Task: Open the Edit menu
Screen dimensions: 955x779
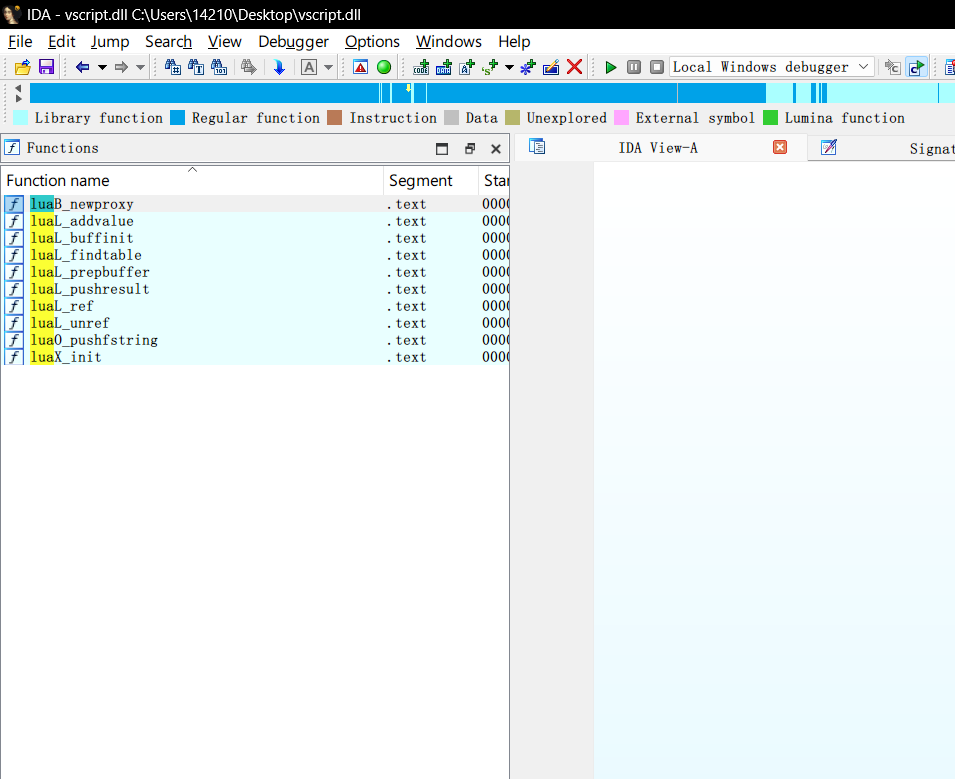Action: tap(62, 41)
